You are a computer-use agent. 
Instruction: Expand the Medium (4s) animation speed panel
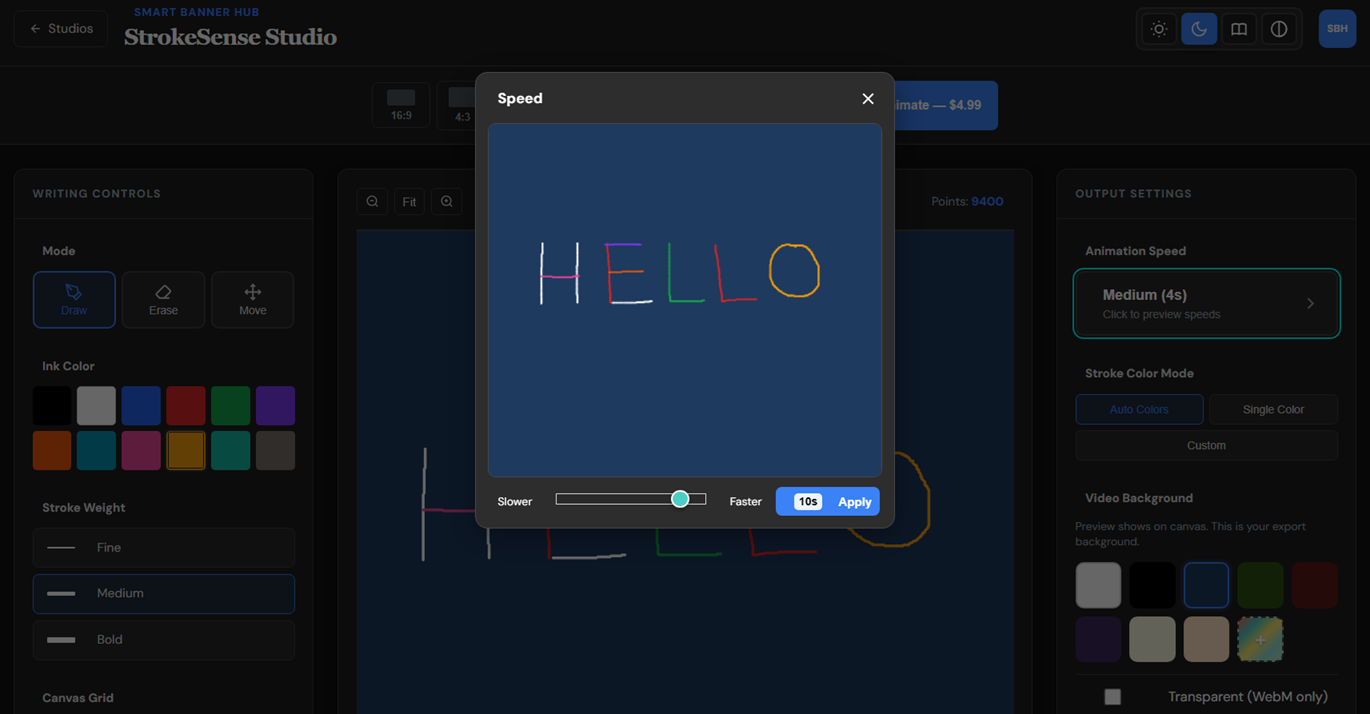tap(1206, 302)
